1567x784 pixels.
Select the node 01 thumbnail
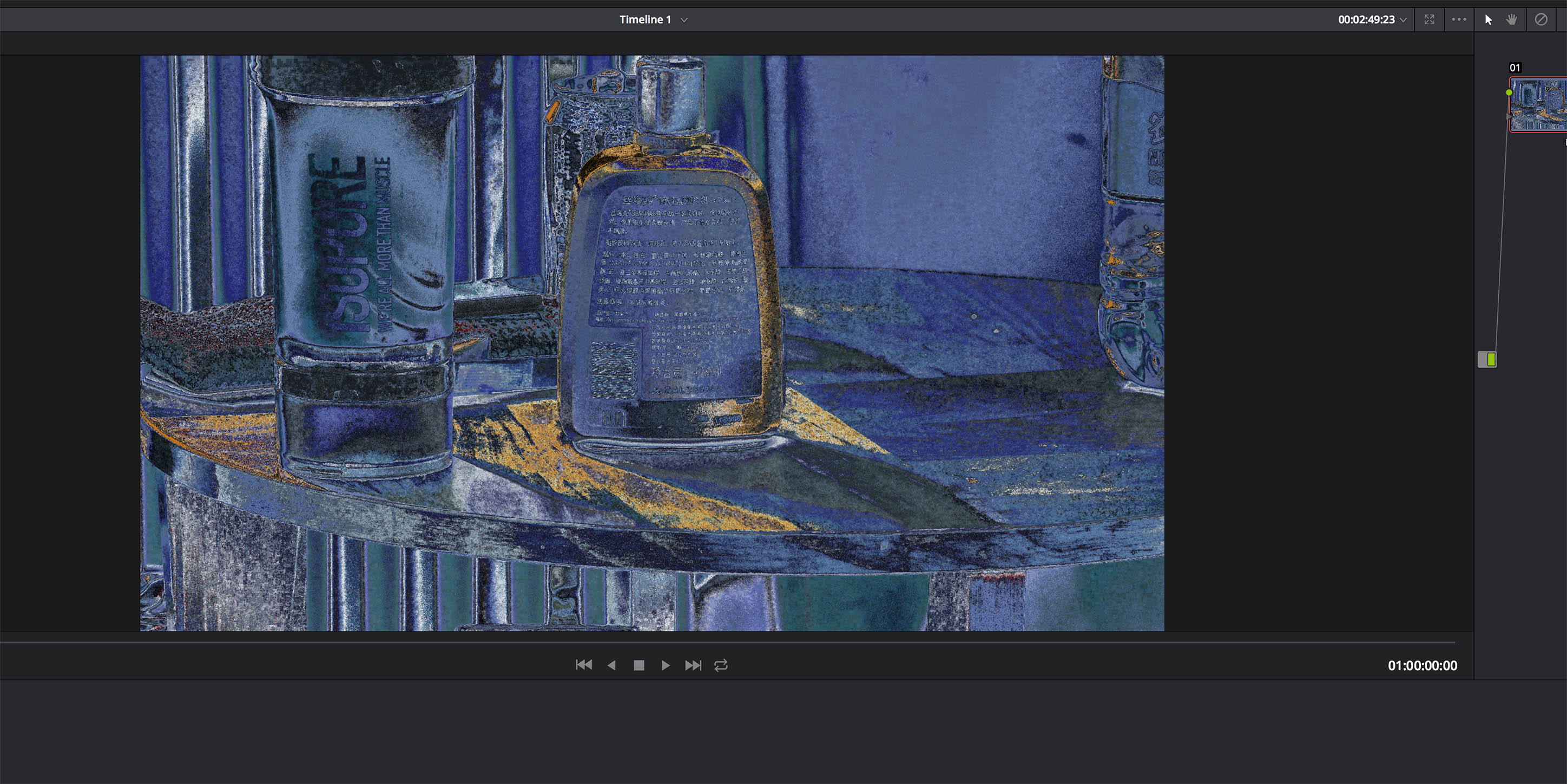[1538, 104]
